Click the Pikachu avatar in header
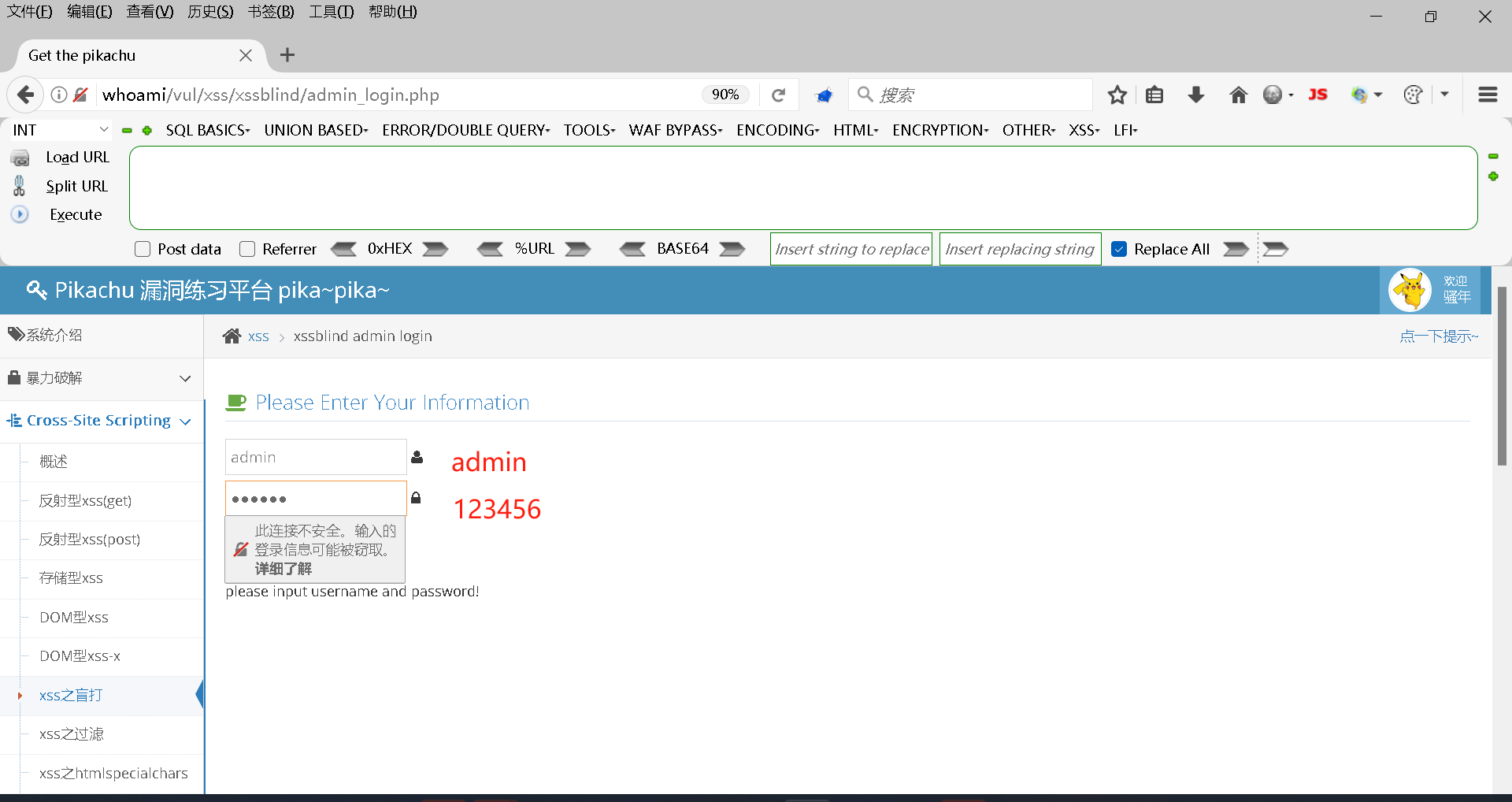Viewport: 1512px width, 802px height. [1410, 290]
